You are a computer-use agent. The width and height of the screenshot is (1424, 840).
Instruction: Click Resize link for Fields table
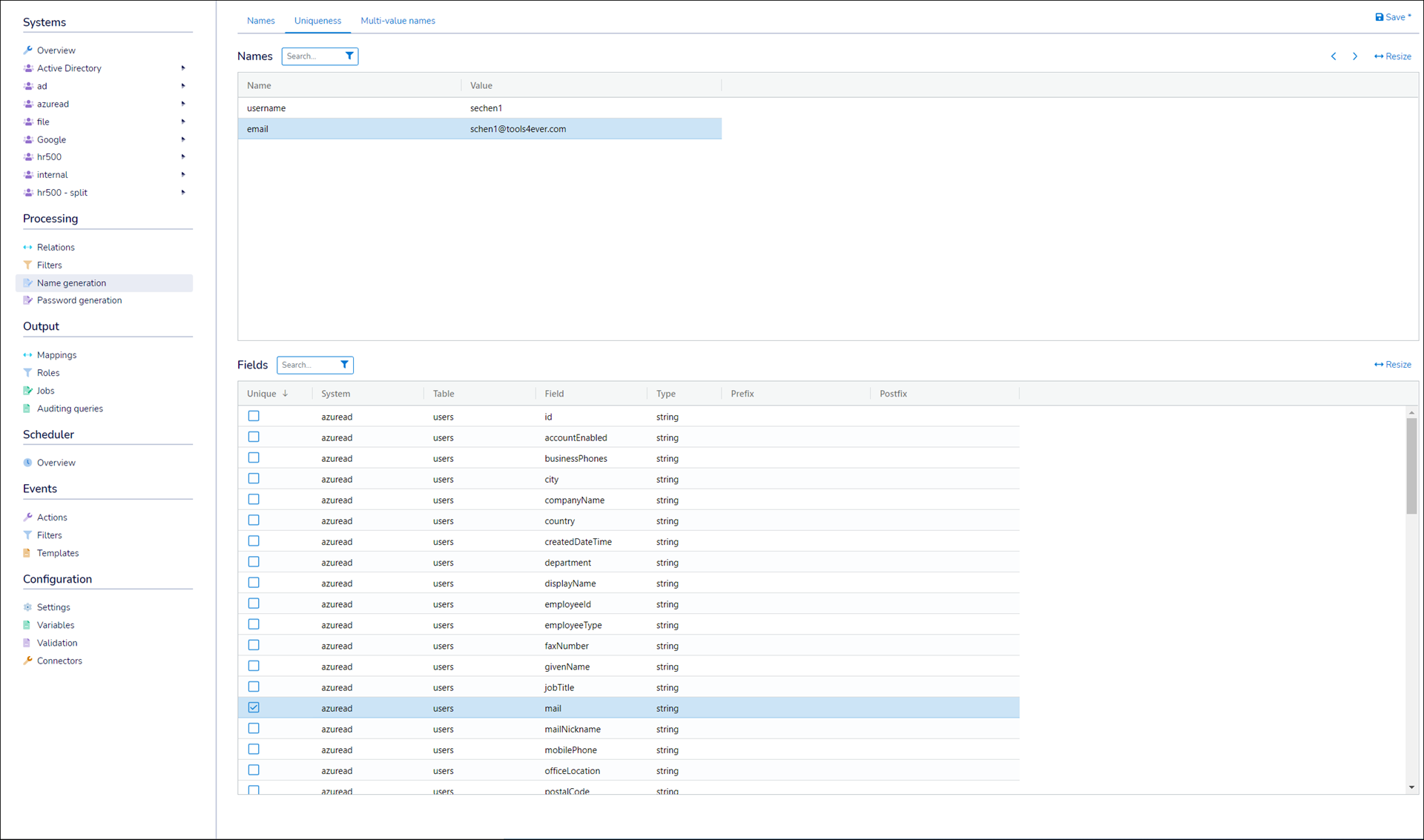coord(1393,365)
